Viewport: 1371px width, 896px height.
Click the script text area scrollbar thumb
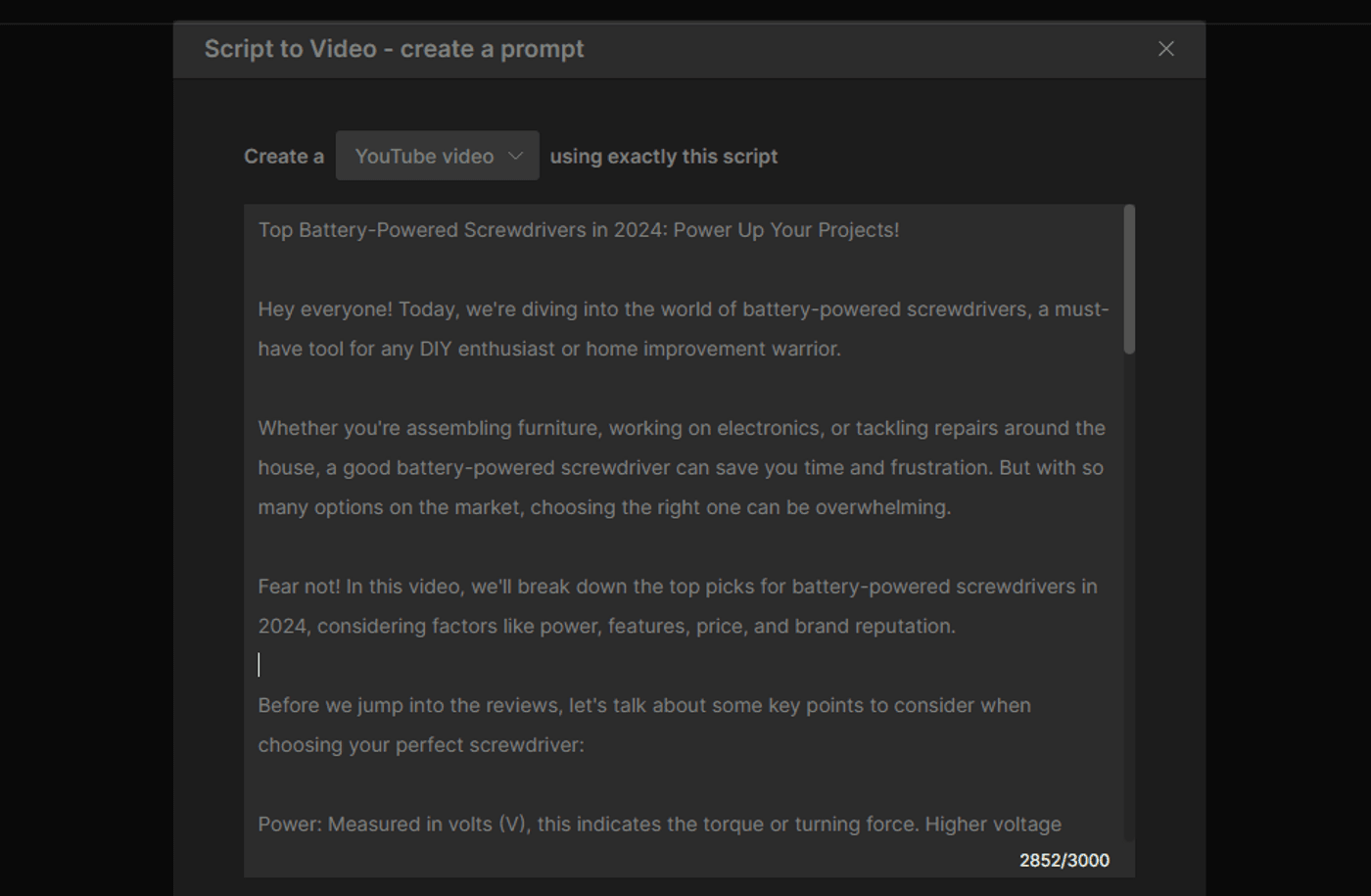(x=1129, y=279)
